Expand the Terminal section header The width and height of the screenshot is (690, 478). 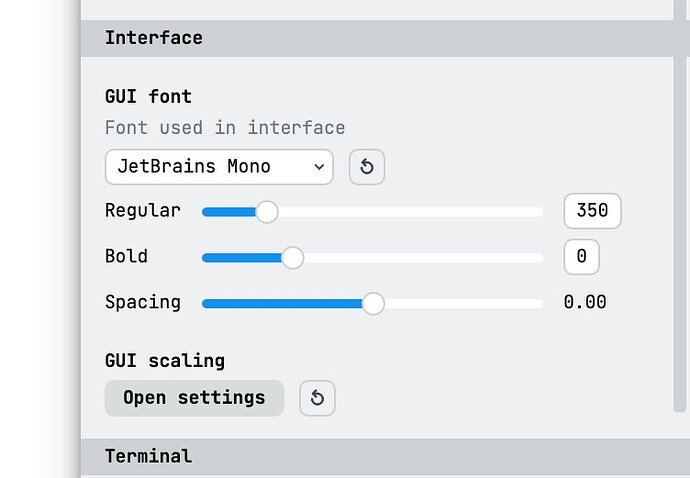(378, 456)
